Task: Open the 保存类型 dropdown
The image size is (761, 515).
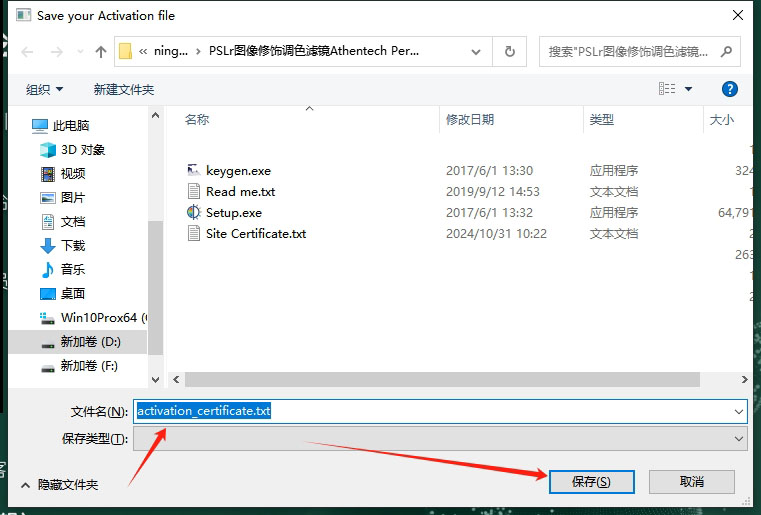Action: [440, 439]
